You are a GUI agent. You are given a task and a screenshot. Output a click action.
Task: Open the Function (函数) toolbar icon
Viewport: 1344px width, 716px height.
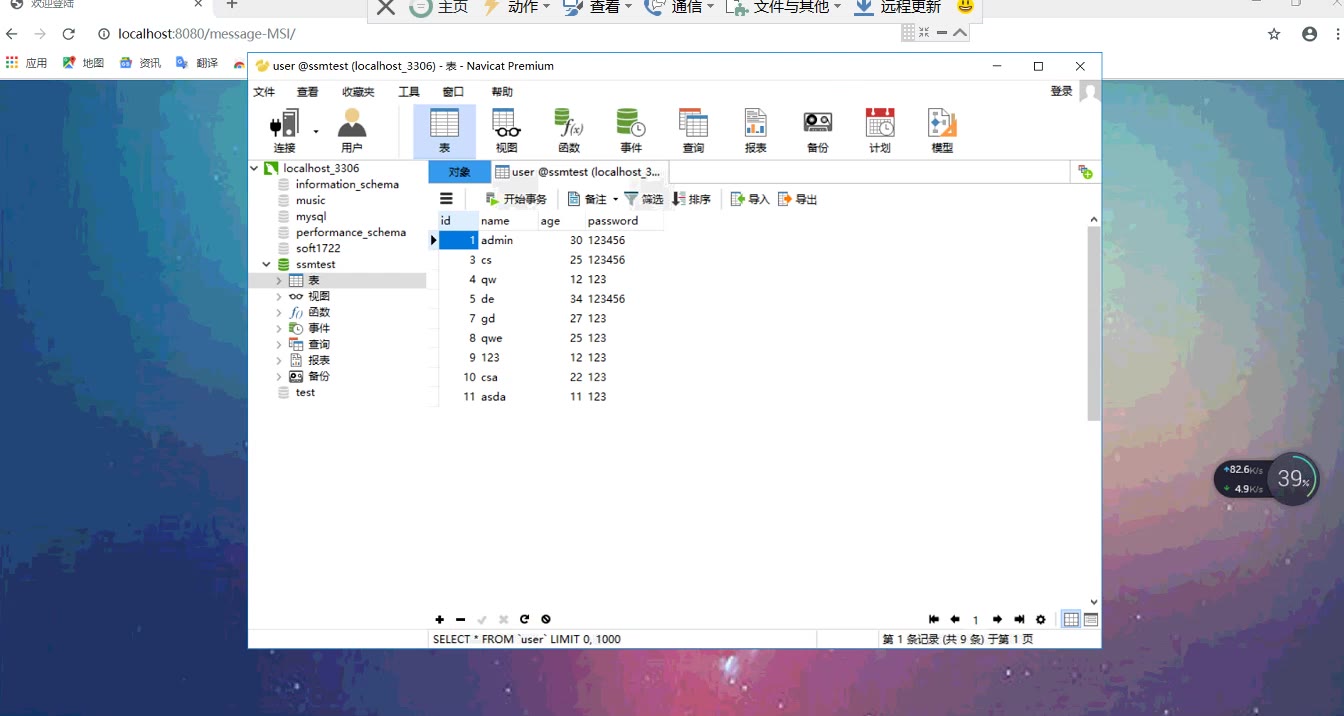(x=569, y=124)
